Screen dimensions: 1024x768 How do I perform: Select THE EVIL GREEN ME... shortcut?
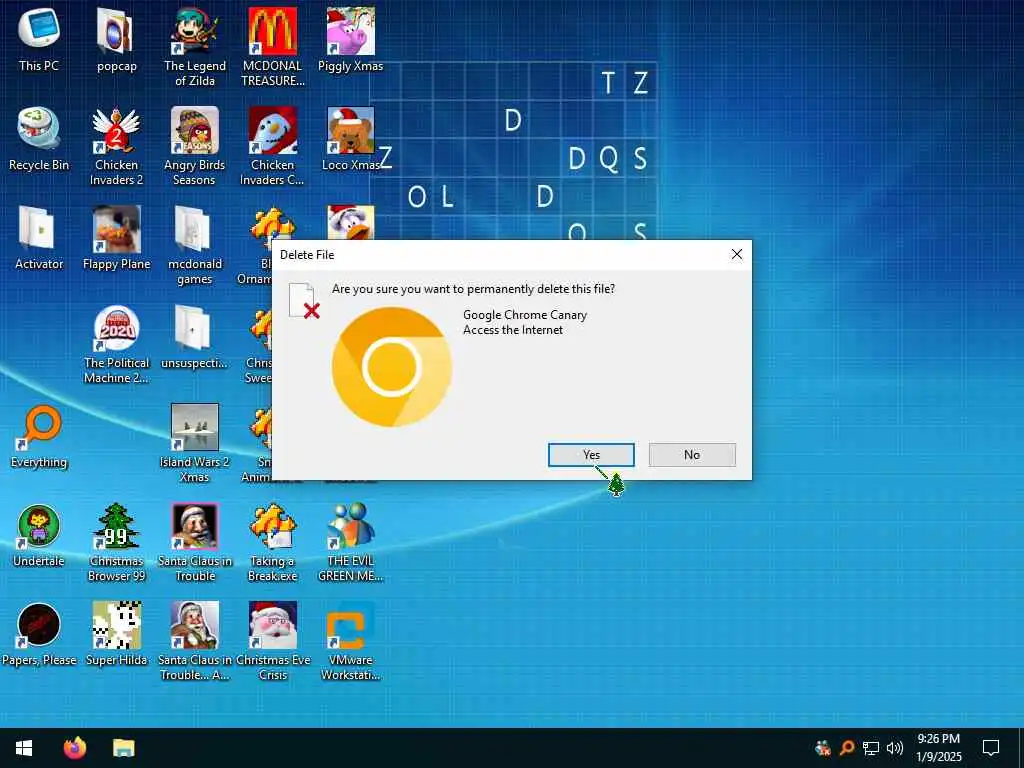click(351, 543)
